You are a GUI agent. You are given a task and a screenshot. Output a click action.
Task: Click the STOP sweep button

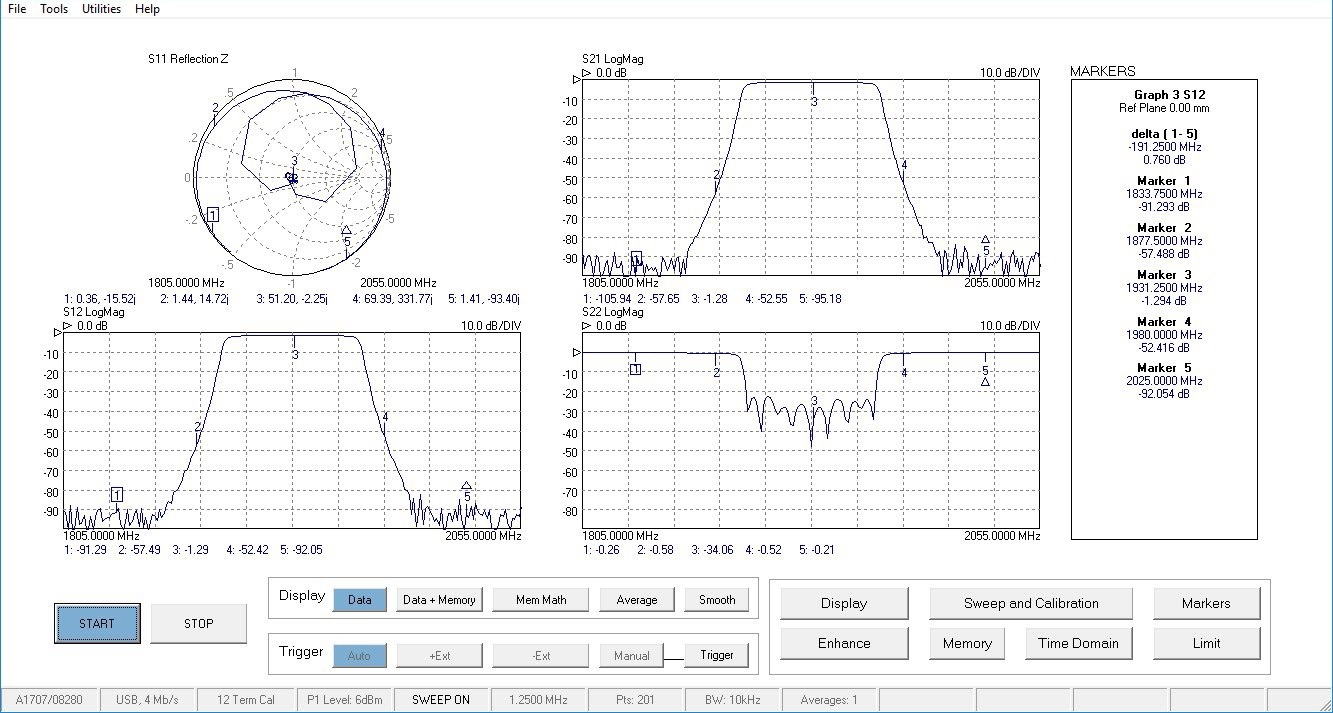coord(198,623)
